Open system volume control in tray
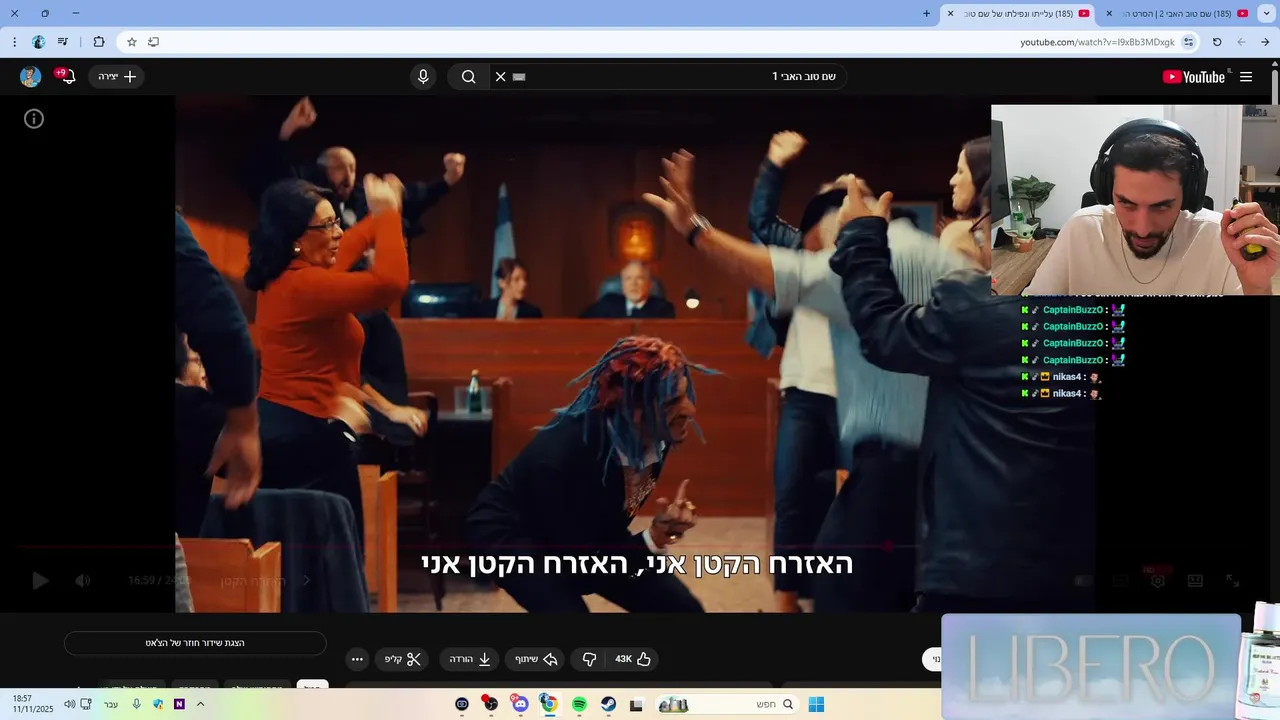Viewport: 1280px width, 720px height. 69,704
